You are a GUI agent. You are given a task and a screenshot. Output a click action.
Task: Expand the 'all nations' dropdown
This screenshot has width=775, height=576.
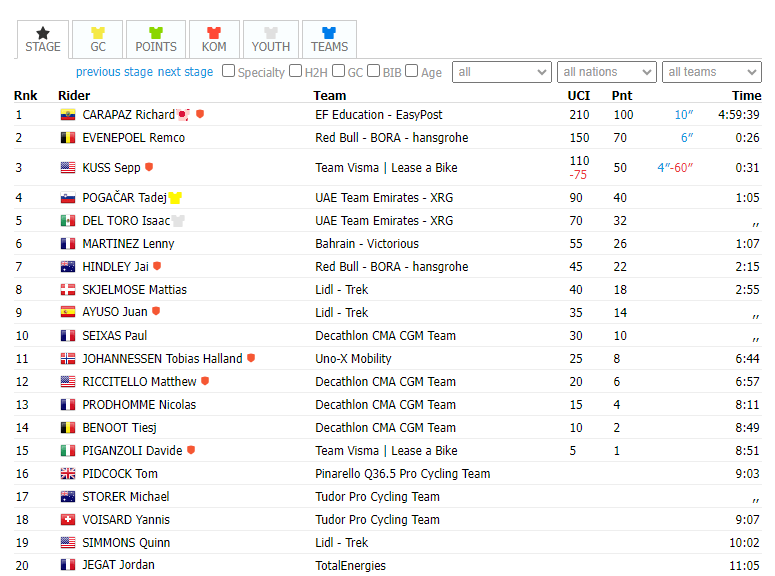(607, 72)
